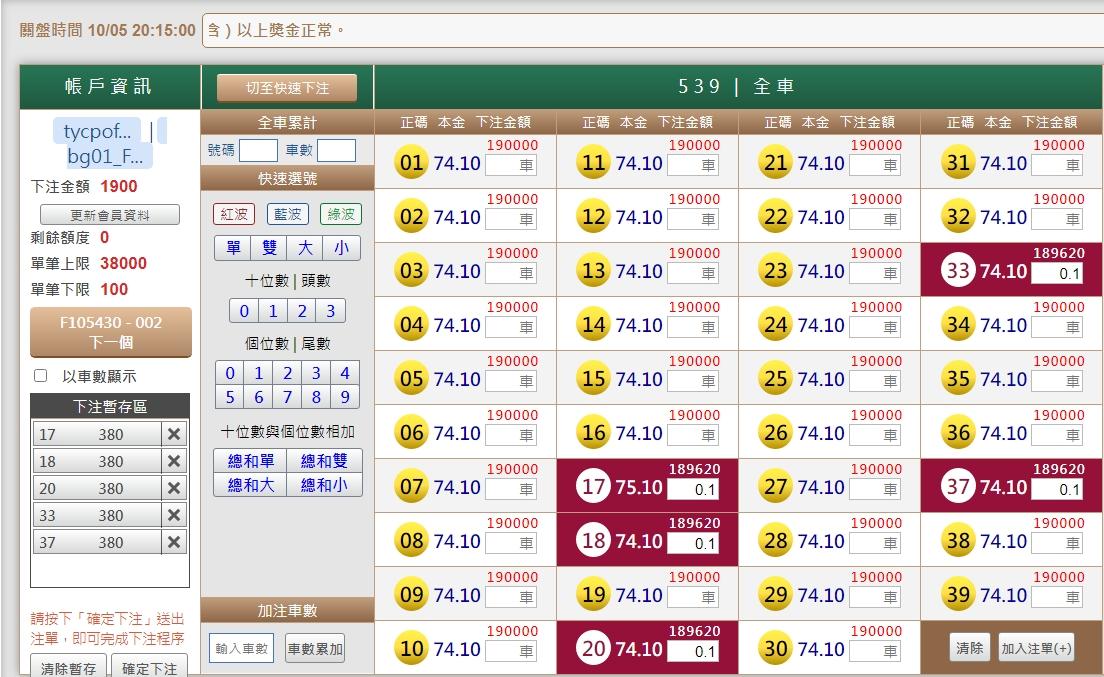The image size is (1104, 677).
Task: Select yellow ball number 01
Action: click(411, 163)
